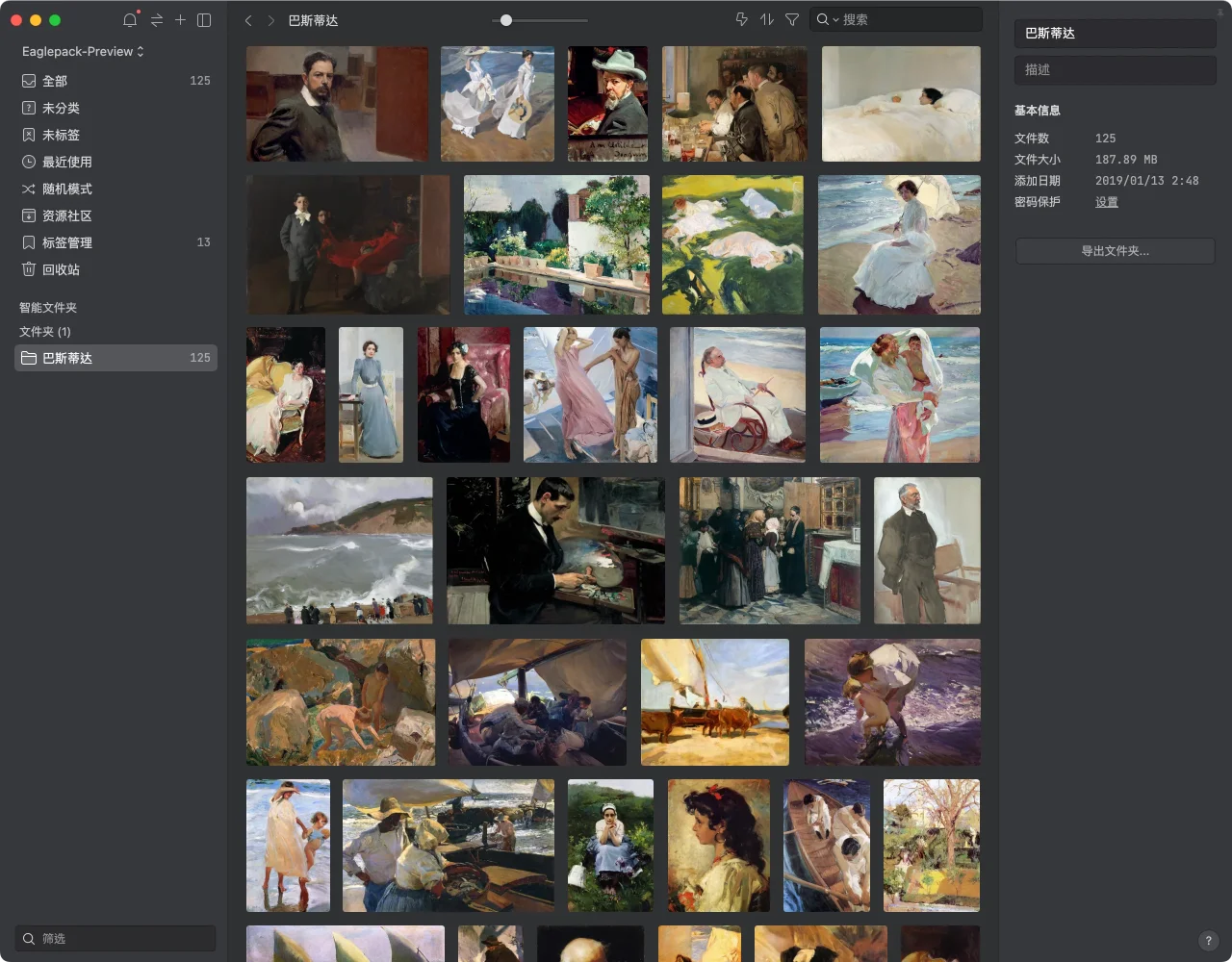Viewport: 1232px width, 962px height.
Task: Select the woman with parasol on beach thumbnail
Action: pos(899,244)
